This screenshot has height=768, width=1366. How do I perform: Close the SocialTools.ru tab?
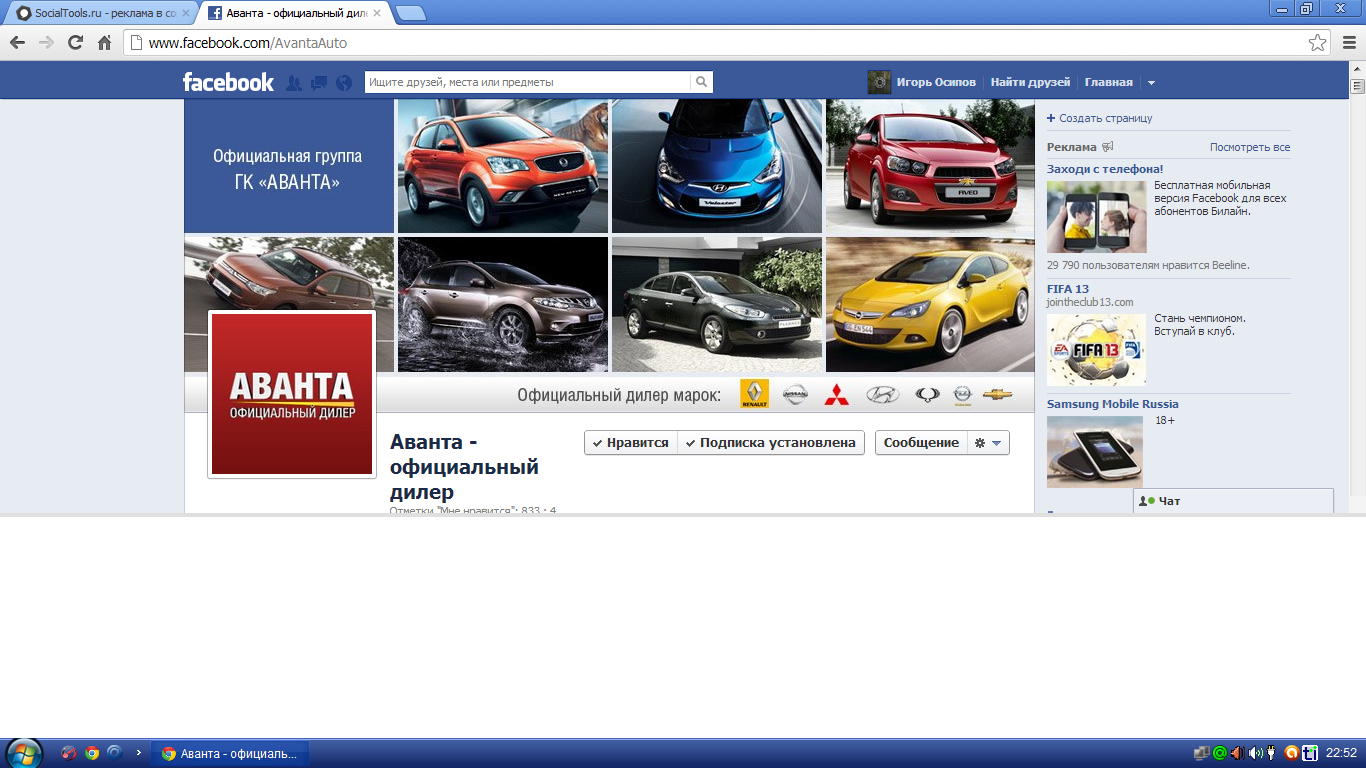pos(185,13)
